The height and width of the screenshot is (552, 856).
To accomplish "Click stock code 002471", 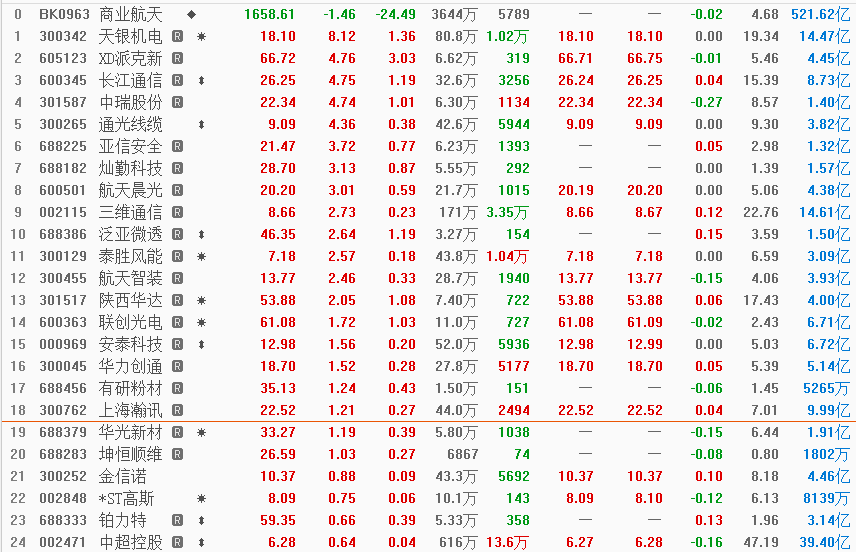I will pos(63,542).
